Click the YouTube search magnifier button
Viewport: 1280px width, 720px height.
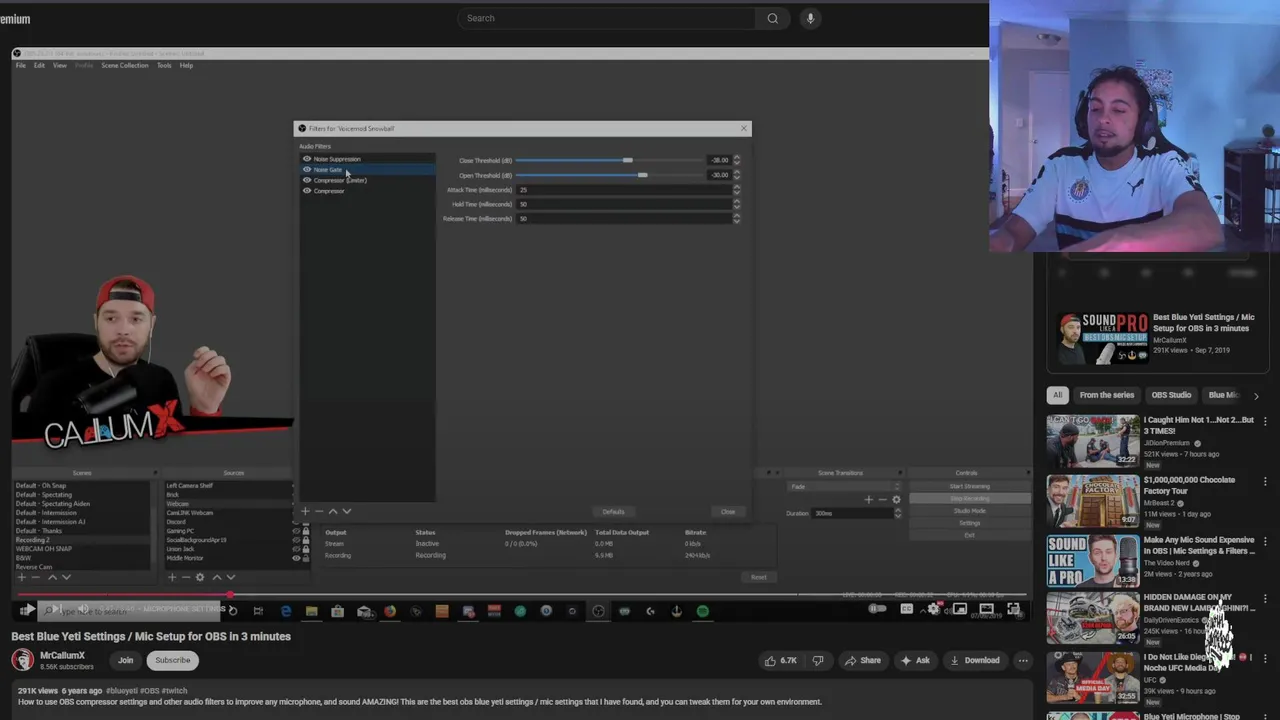click(x=772, y=18)
